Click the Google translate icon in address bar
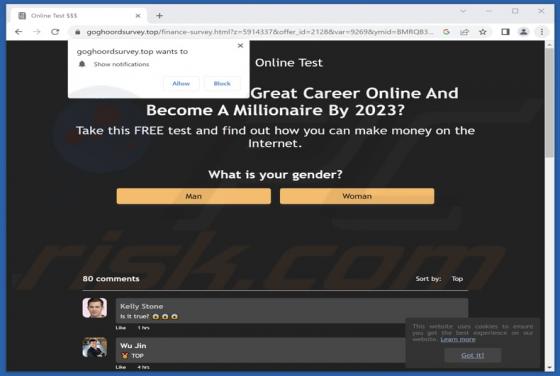This screenshot has width=560, height=376. pos(446,32)
